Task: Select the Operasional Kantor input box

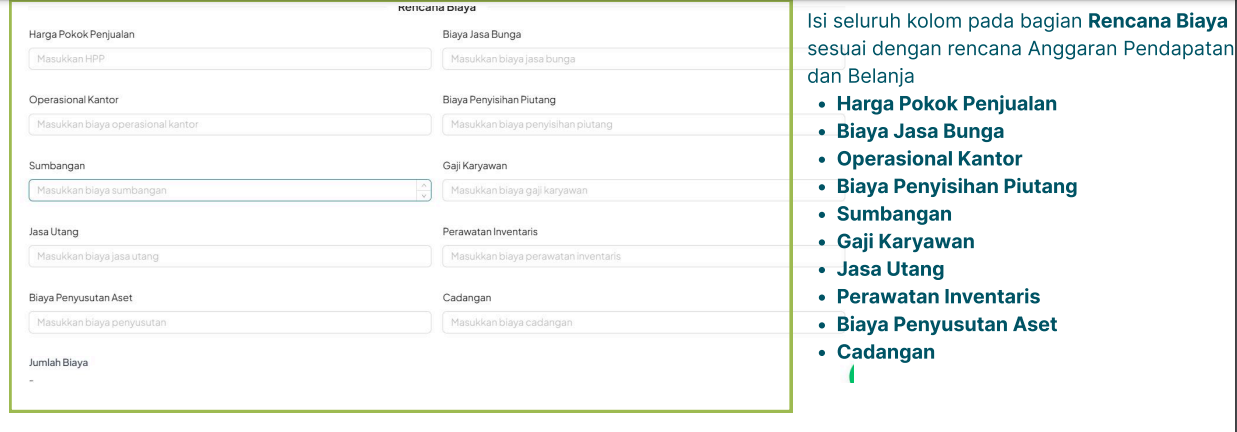Action: click(230, 124)
